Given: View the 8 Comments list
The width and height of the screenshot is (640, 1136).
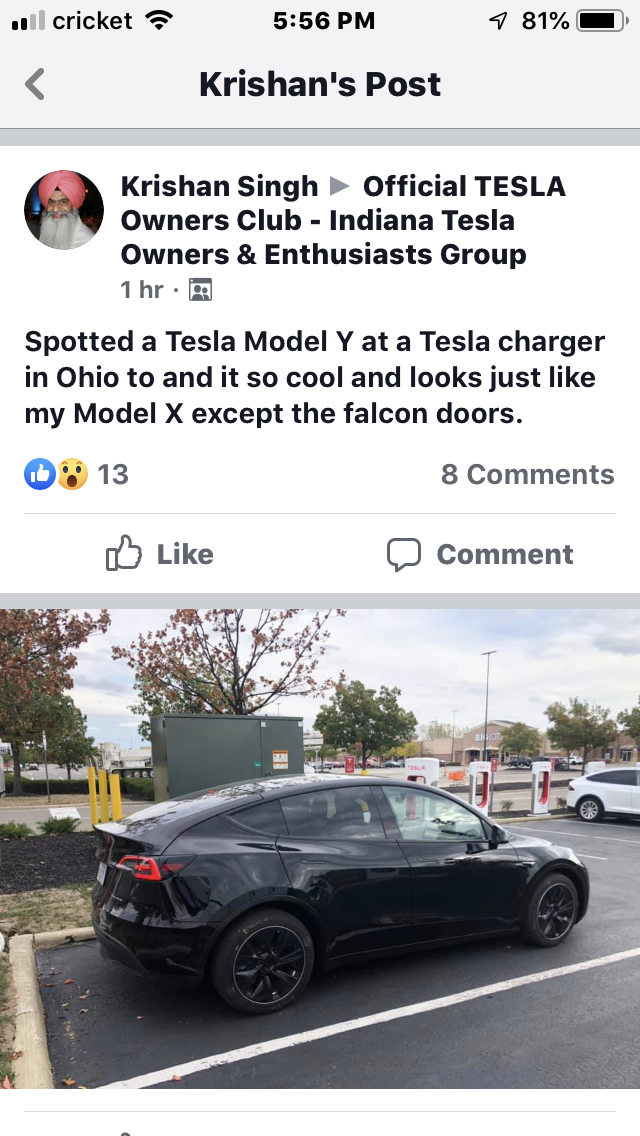Looking at the screenshot, I should (528, 475).
